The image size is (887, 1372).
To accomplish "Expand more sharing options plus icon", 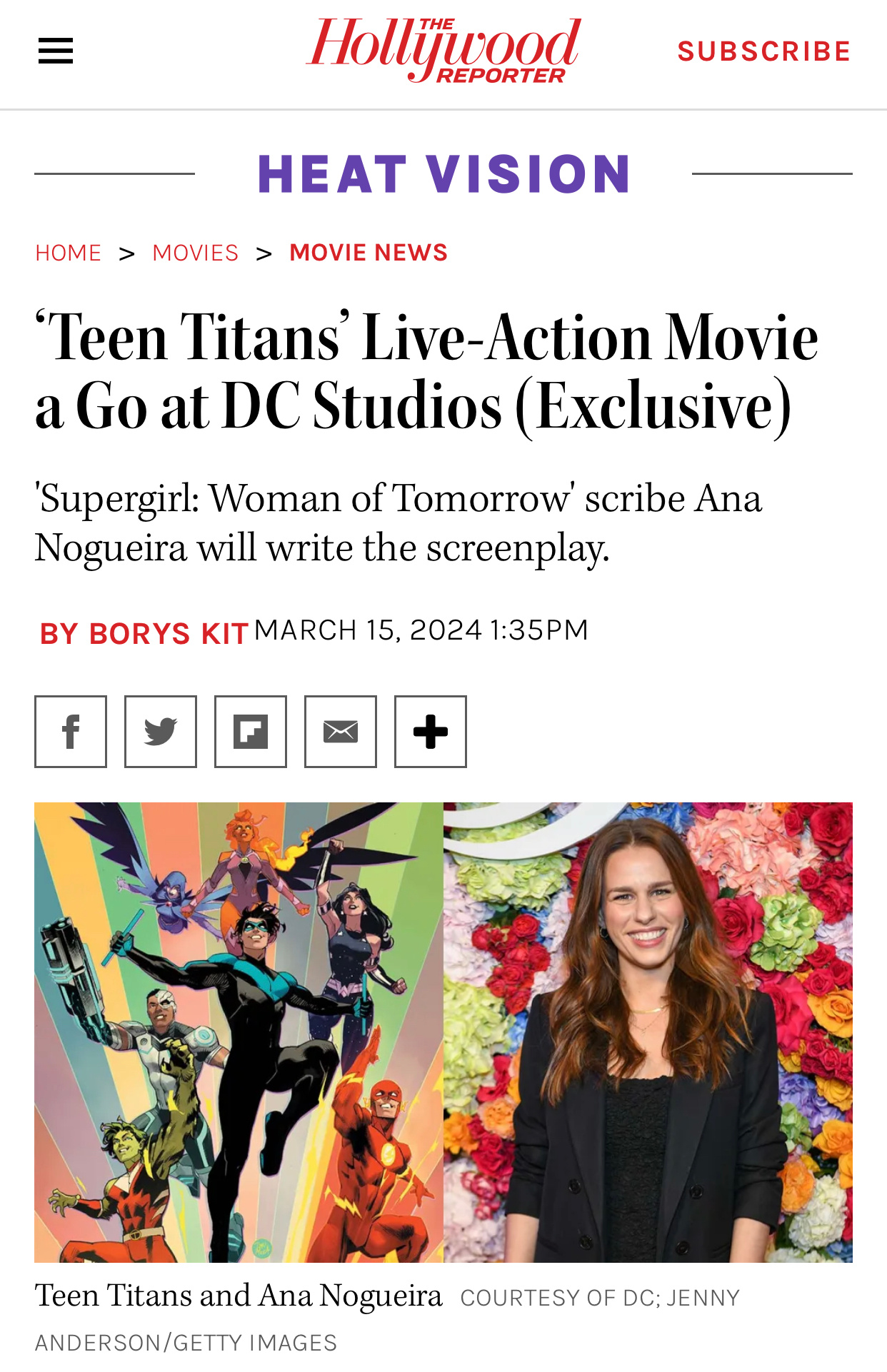I will click(x=431, y=732).
